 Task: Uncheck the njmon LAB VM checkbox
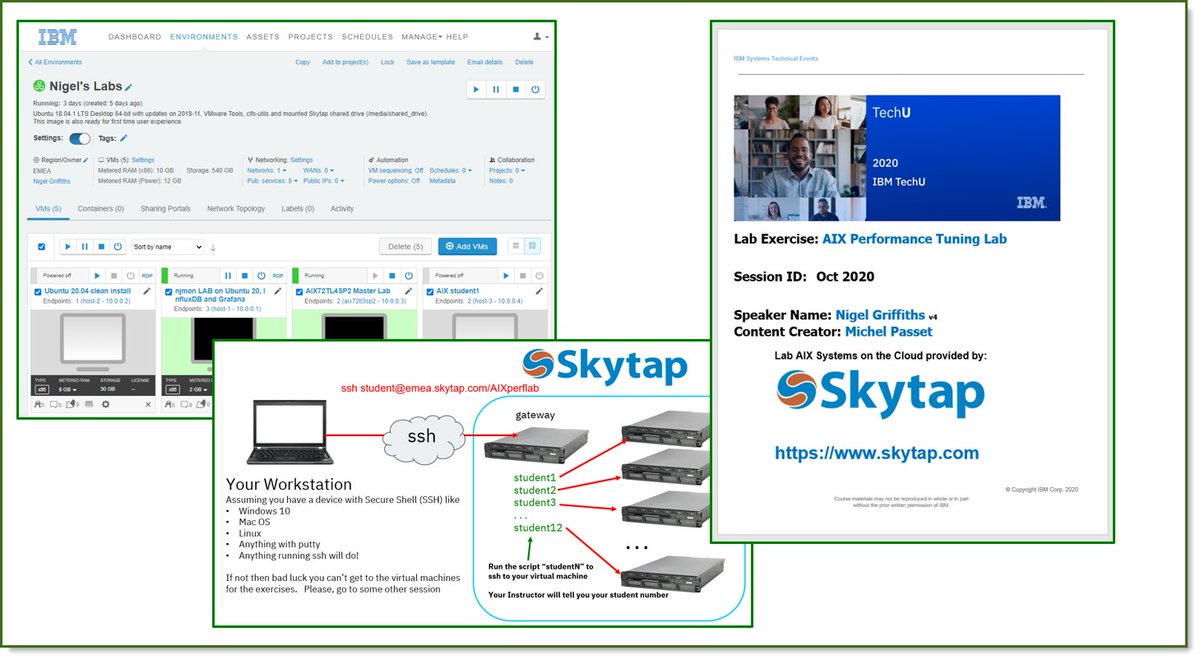pyautogui.click(x=169, y=292)
